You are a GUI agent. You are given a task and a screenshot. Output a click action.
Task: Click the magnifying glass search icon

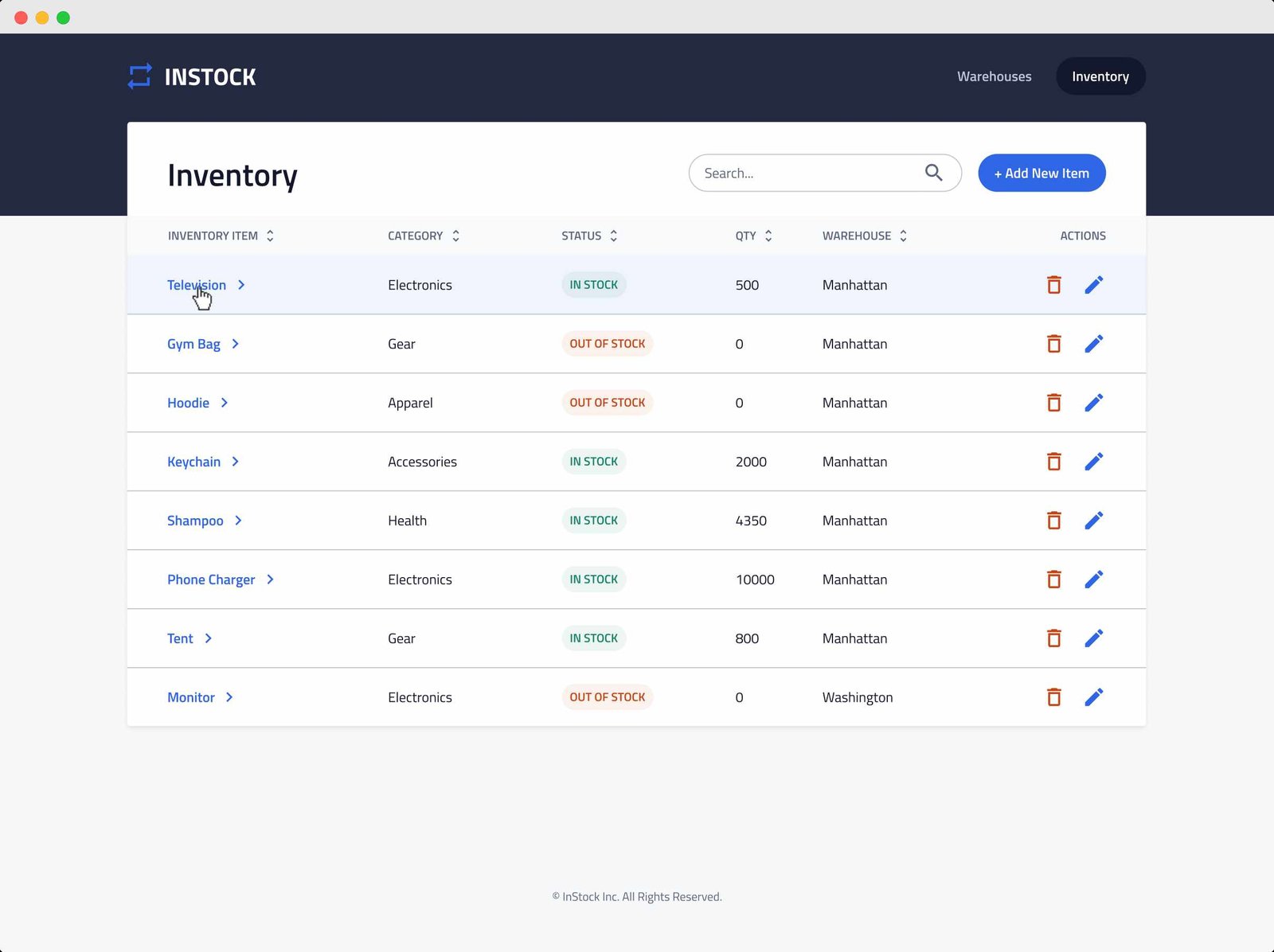tap(933, 173)
